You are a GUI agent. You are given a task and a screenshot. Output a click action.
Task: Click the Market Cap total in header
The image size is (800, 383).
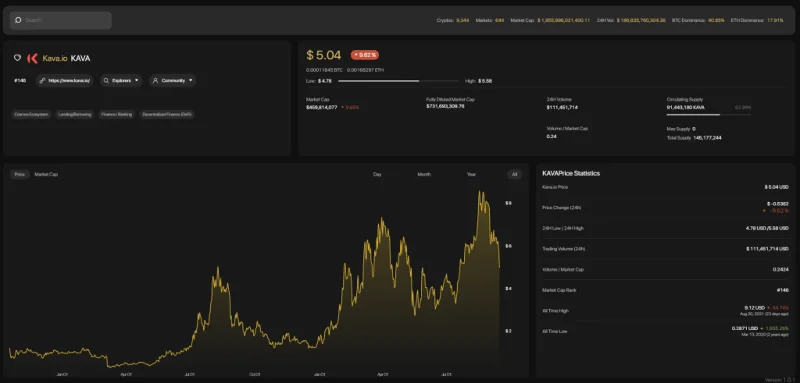[564, 20]
